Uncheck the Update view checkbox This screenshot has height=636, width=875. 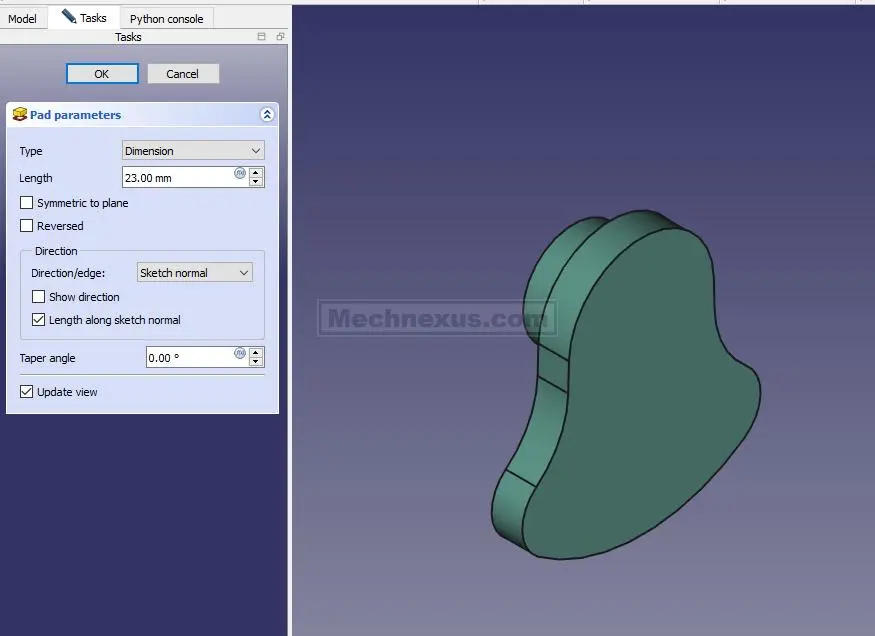(26, 392)
